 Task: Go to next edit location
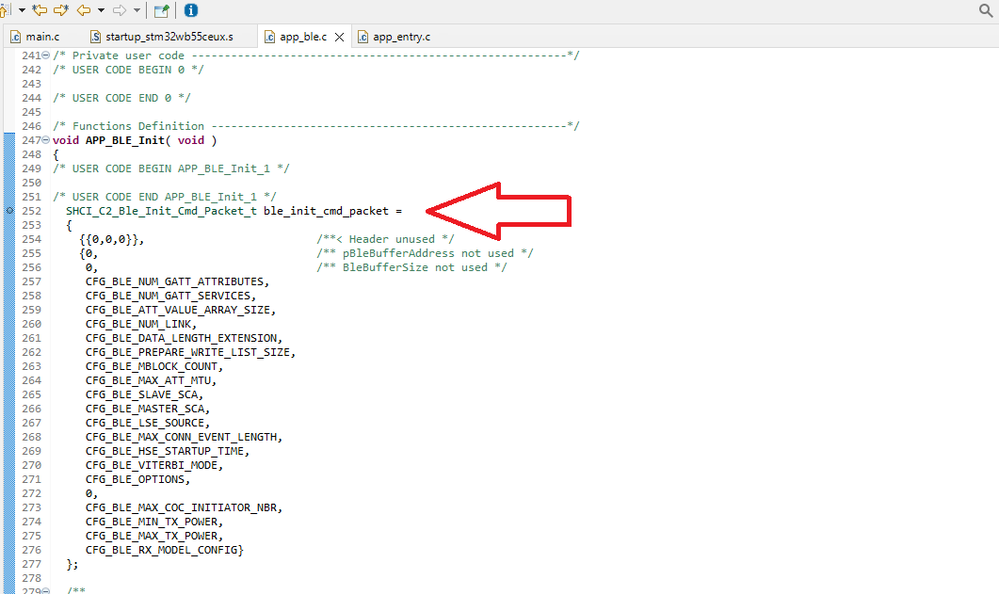pyautogui.click(x=61, y=10)
